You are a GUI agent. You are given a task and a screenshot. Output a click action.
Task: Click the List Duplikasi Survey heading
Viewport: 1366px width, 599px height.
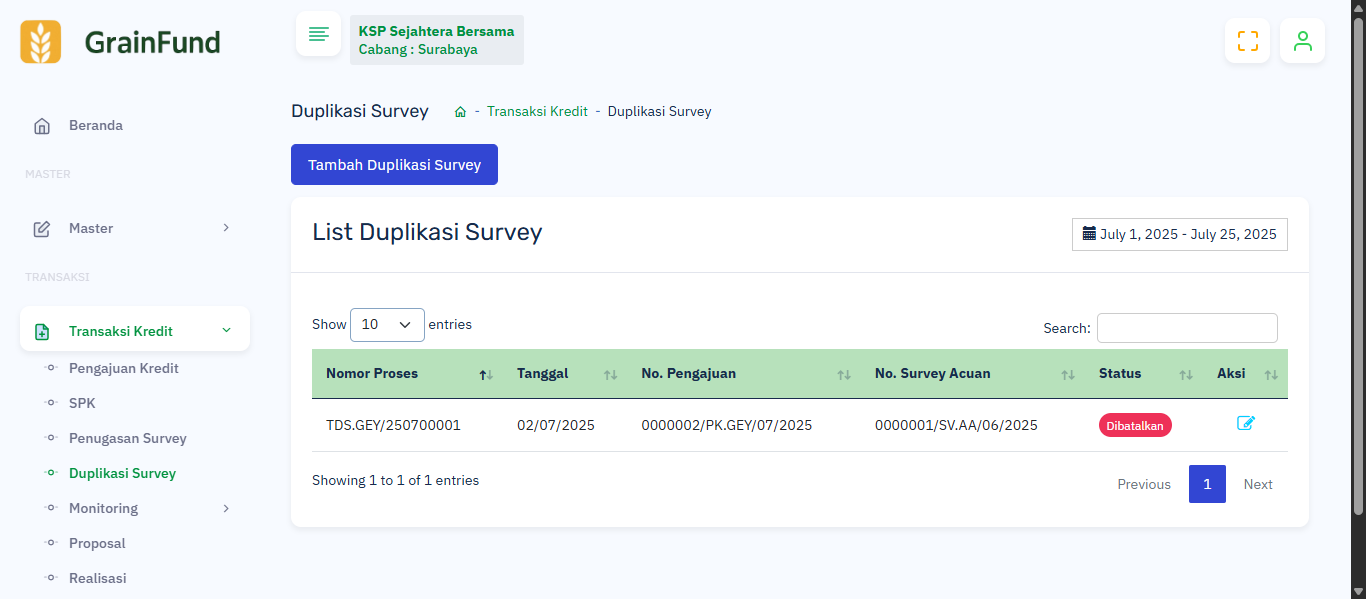coord(427,232)
